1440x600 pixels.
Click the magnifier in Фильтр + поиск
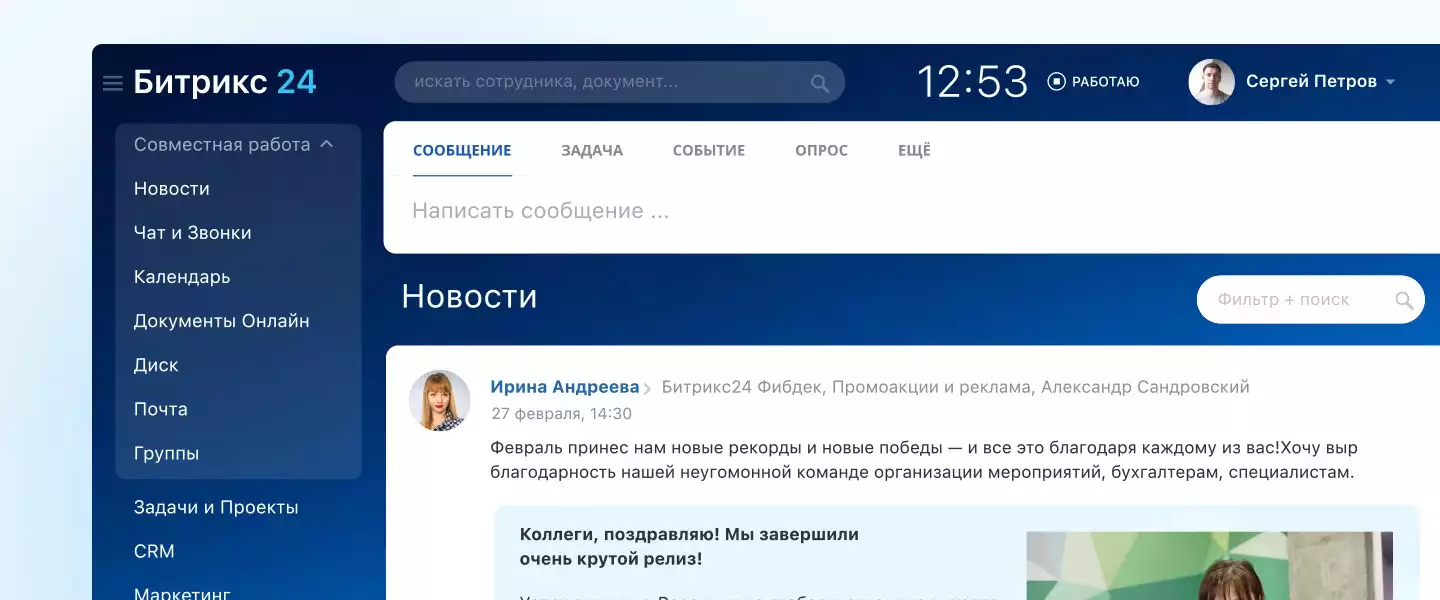[1403, 300]
